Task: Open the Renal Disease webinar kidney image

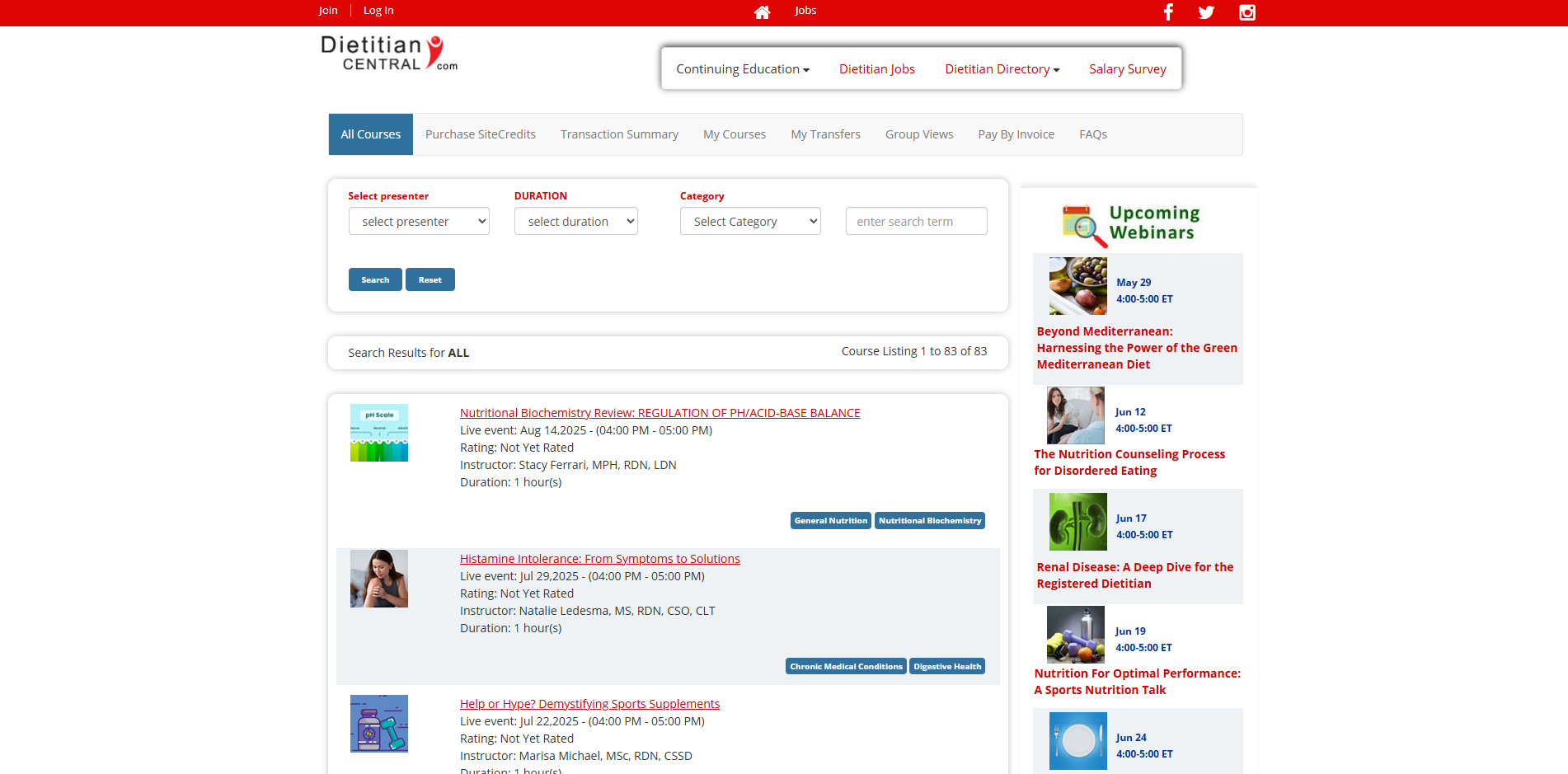Action: pyautogui.click(x=1077, y=522)
